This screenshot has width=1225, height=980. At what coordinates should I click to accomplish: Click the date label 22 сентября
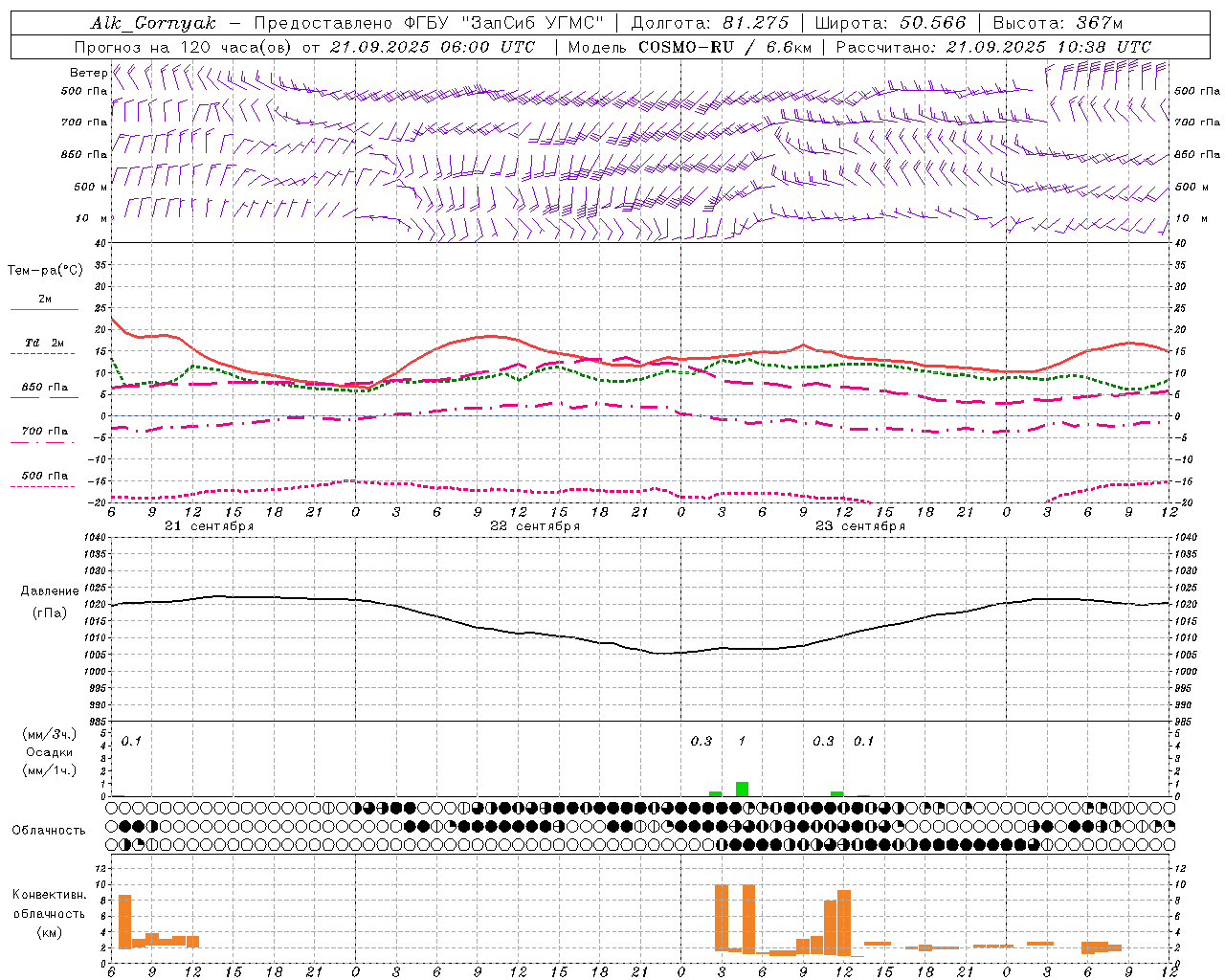coord(535,526)
